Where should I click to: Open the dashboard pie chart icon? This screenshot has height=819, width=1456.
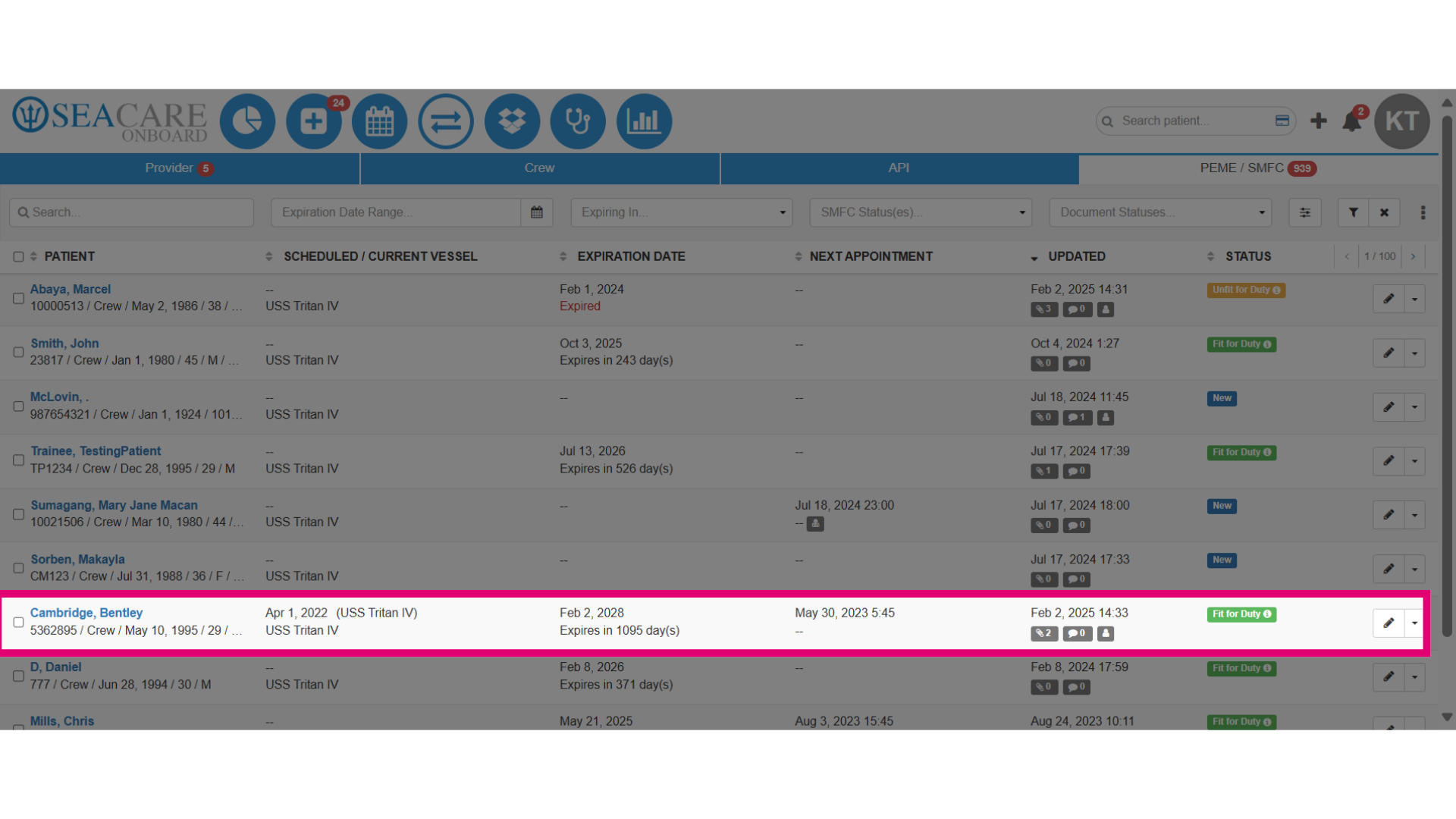247,121
